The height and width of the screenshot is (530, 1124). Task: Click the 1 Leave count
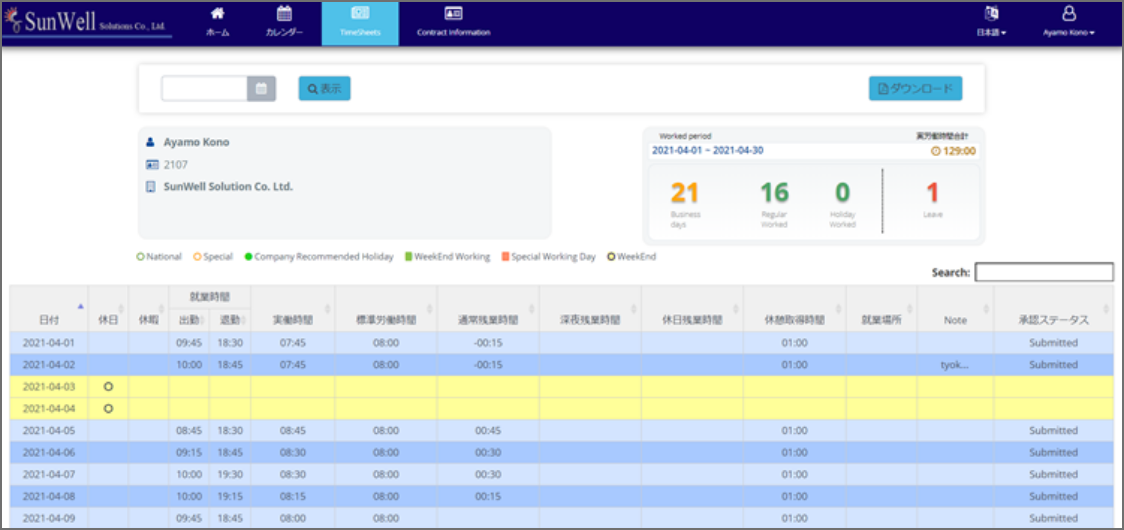[933, 193]
